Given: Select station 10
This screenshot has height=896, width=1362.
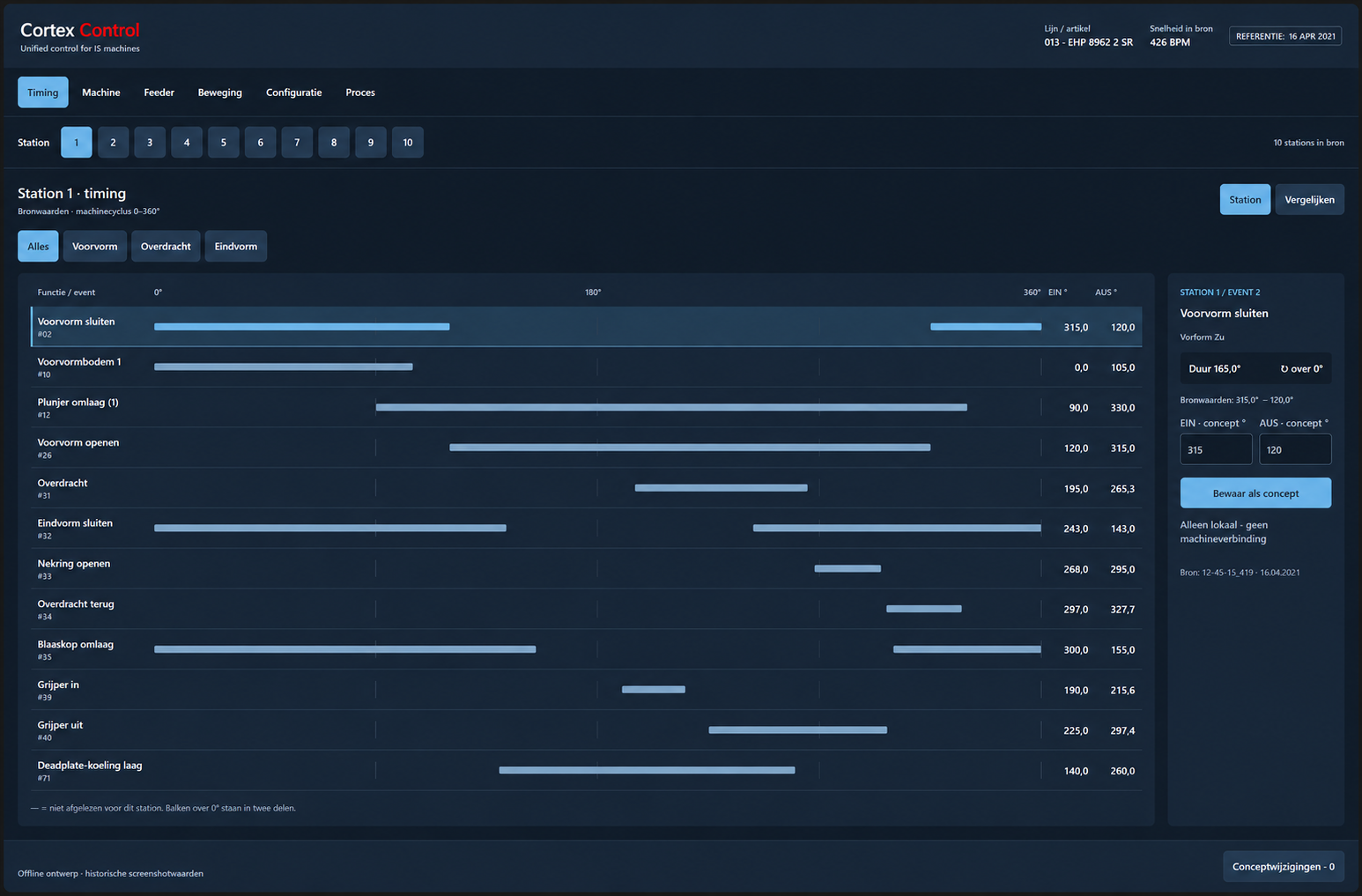Looking at the screenshot, I should click(408, 143).
